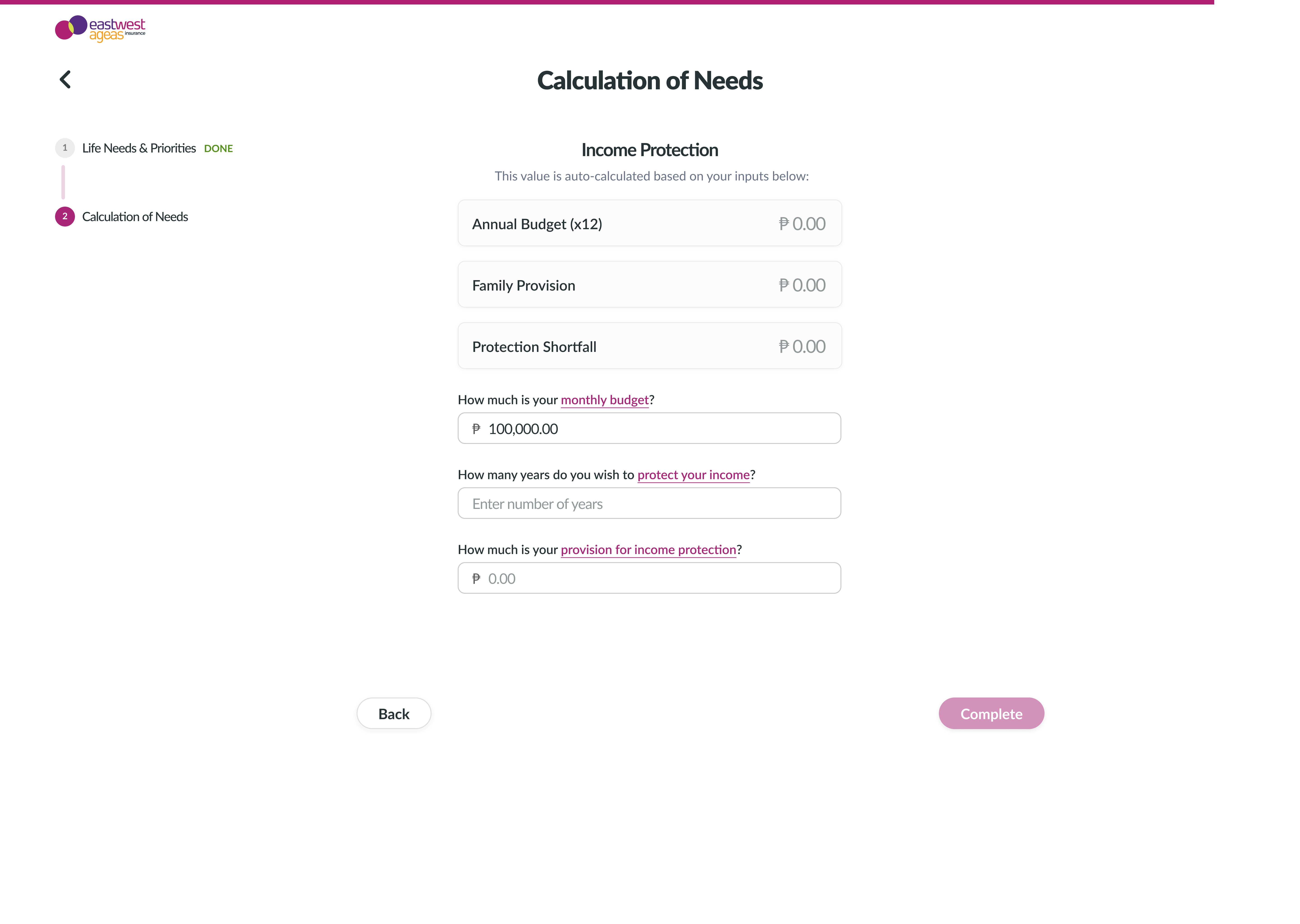Viewport: 1300px width, 924px height.
Task: Select the Family Provision card
Action: [649, 284]
